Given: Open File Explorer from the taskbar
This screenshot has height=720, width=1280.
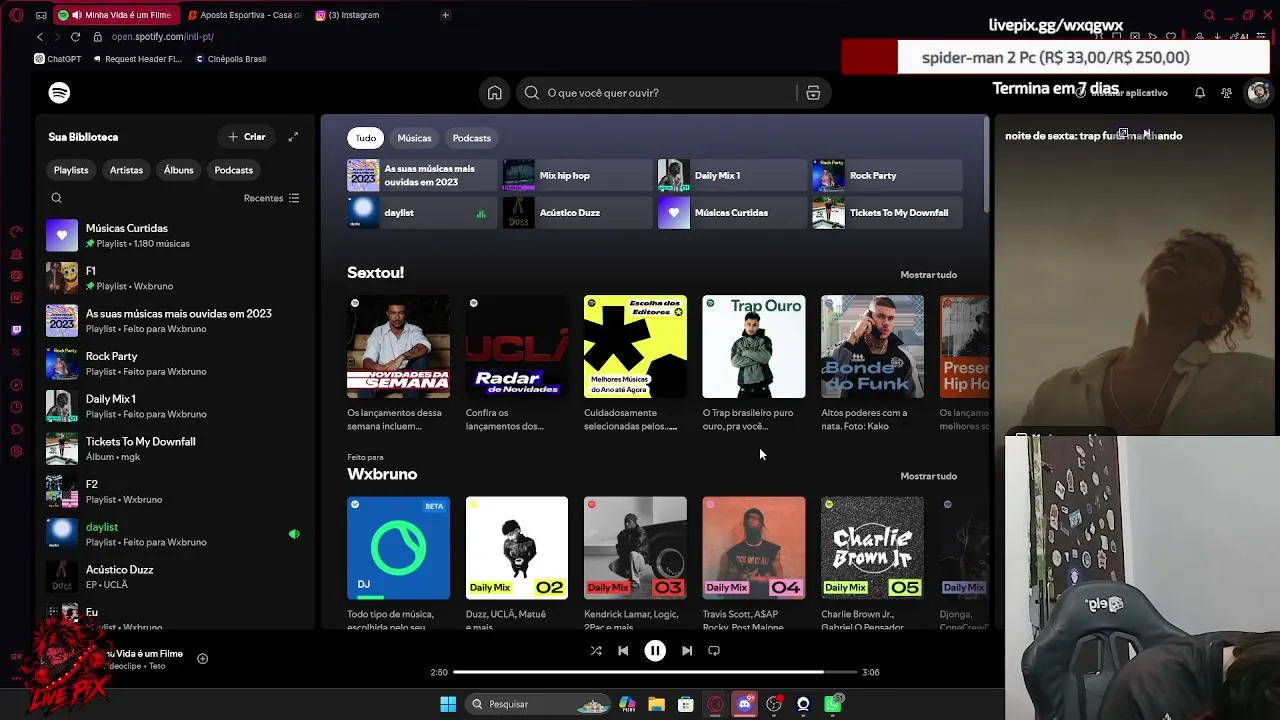Looking at the screenshot, I should point(656,704).
